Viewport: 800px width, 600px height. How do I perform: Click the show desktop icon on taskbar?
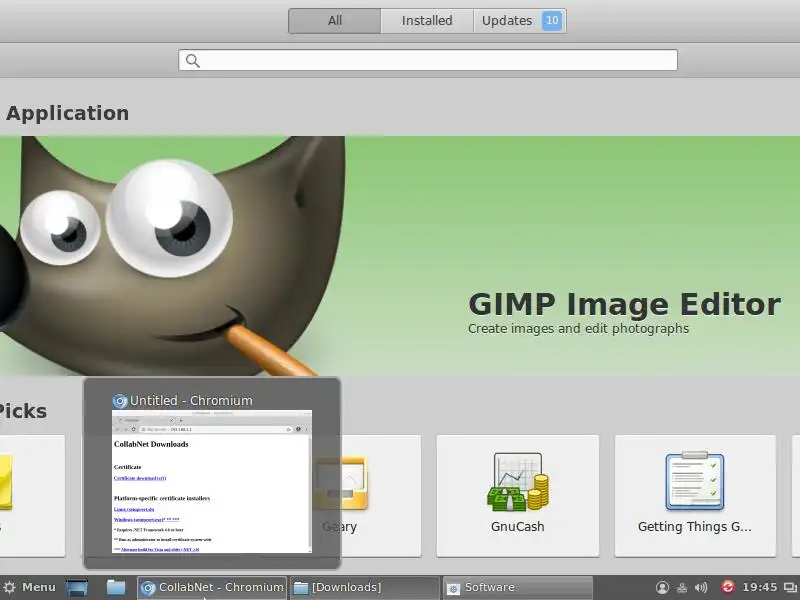(x=77, y=588)
